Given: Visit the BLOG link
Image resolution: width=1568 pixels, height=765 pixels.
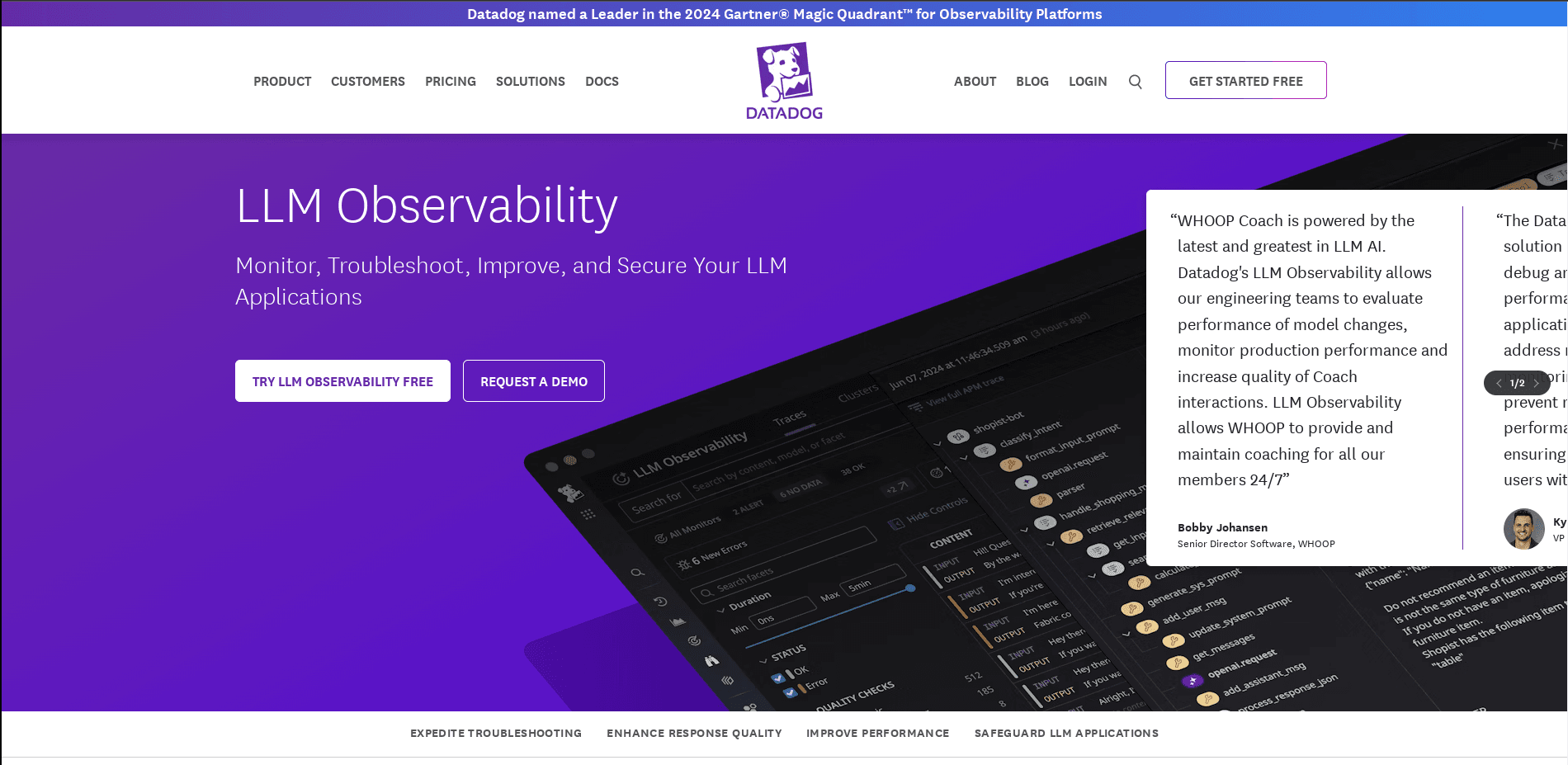Looking at the screenshot, I should pos(1032,82).
